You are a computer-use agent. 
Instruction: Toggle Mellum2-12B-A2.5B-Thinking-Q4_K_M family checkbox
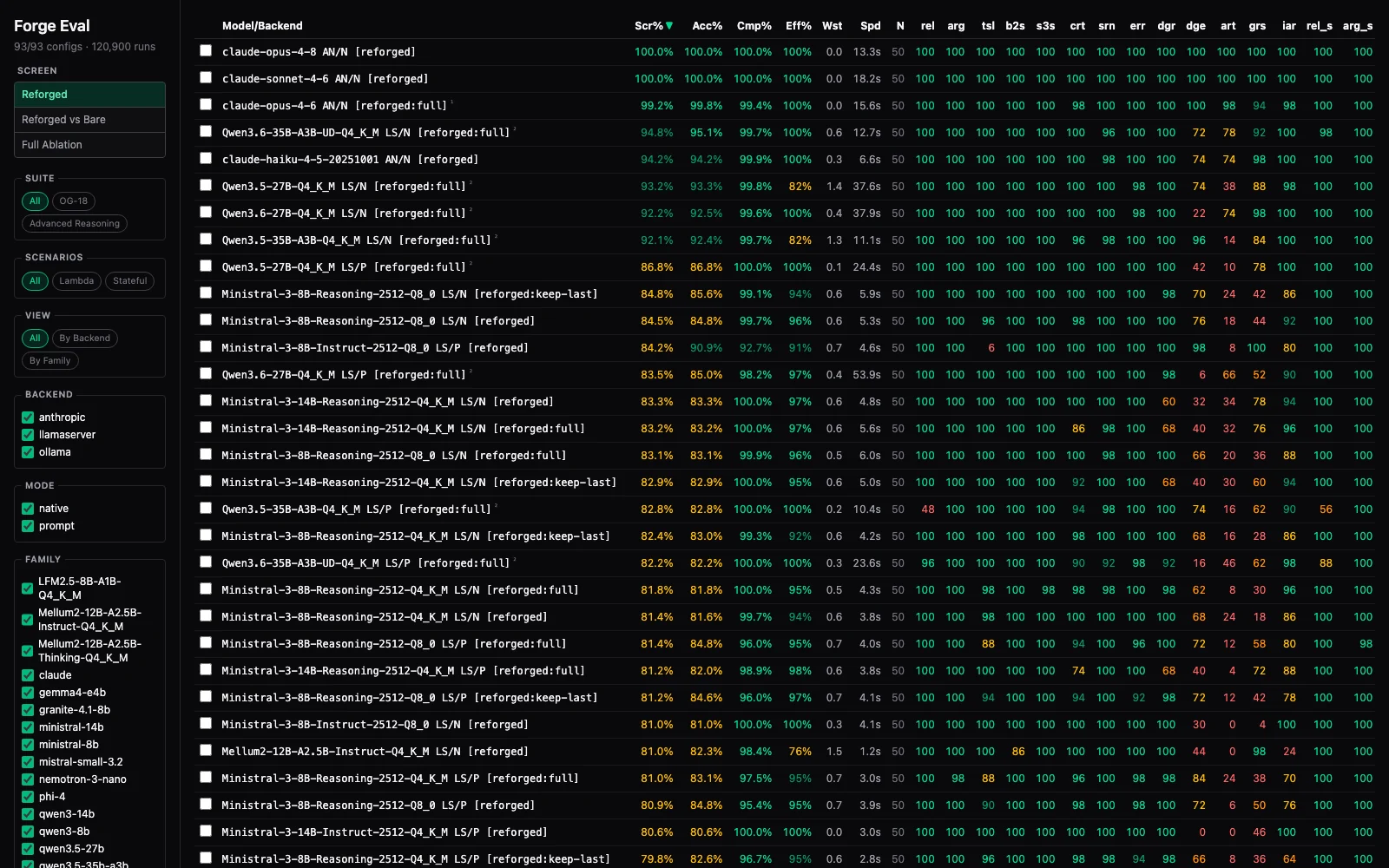click(28, 651)
